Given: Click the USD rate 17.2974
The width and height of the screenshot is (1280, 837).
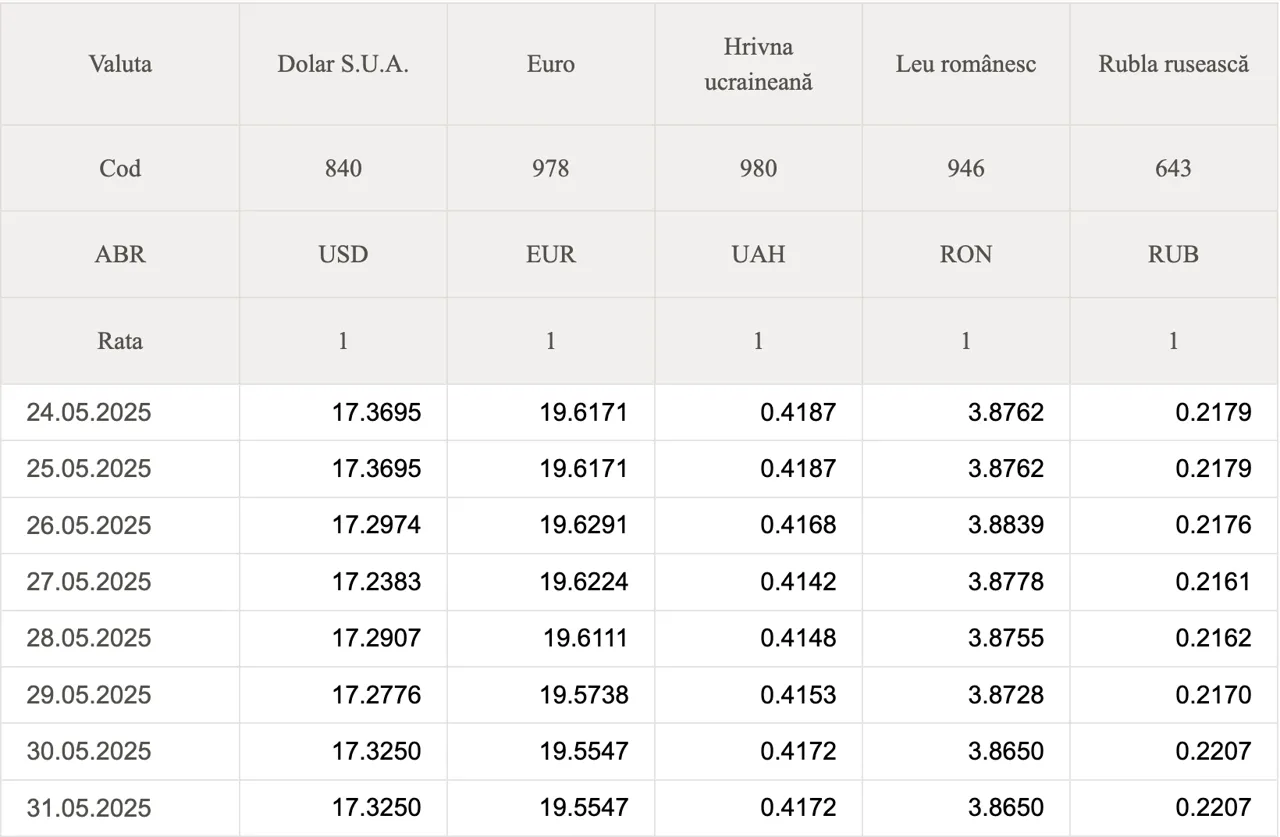Looking at the screenshot, I should tap(376, 525).
